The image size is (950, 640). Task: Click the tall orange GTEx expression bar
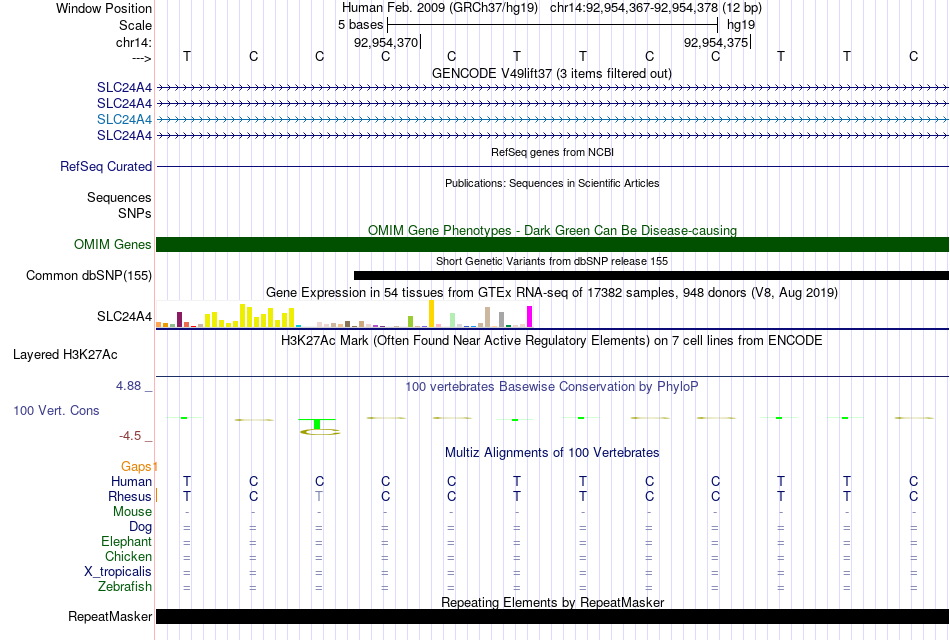[x=431, y=314]
